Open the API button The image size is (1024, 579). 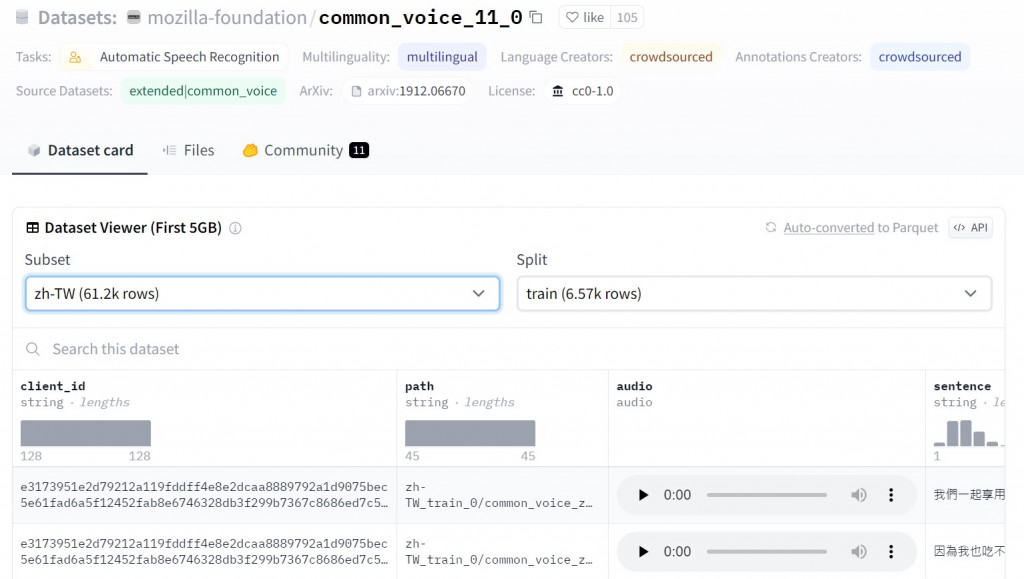[970, 228]
